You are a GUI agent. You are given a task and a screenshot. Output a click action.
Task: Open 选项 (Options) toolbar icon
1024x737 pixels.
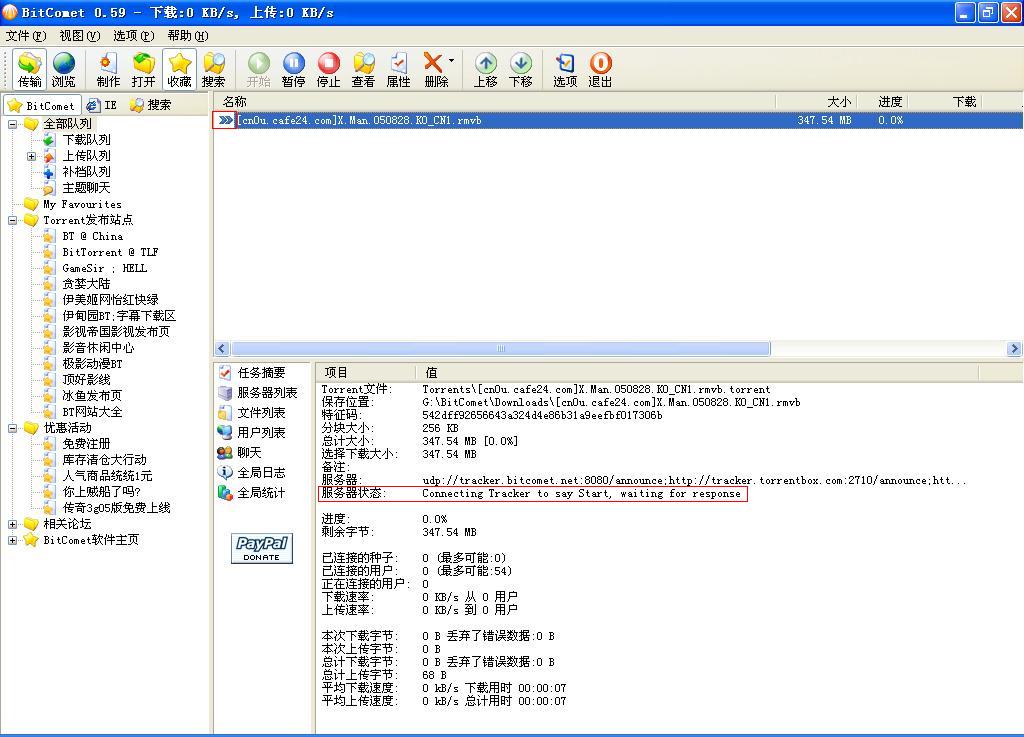pyautogui.click(x=565, y=69)
